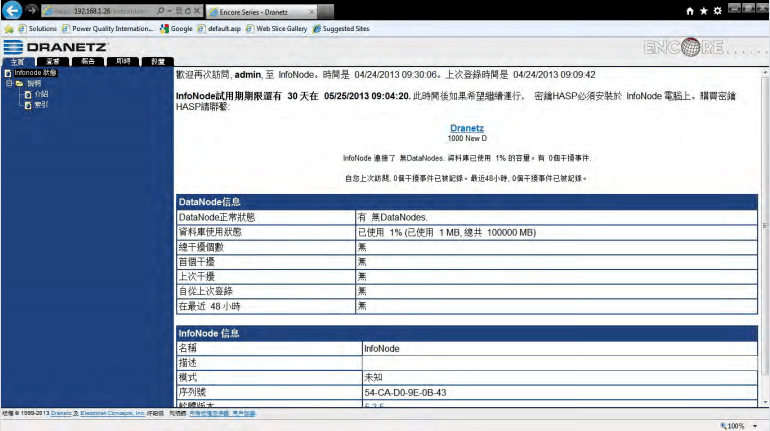This screenshot has height=431, width=770.
Task: Click the Dranetz logo
Action: [55, 47]
